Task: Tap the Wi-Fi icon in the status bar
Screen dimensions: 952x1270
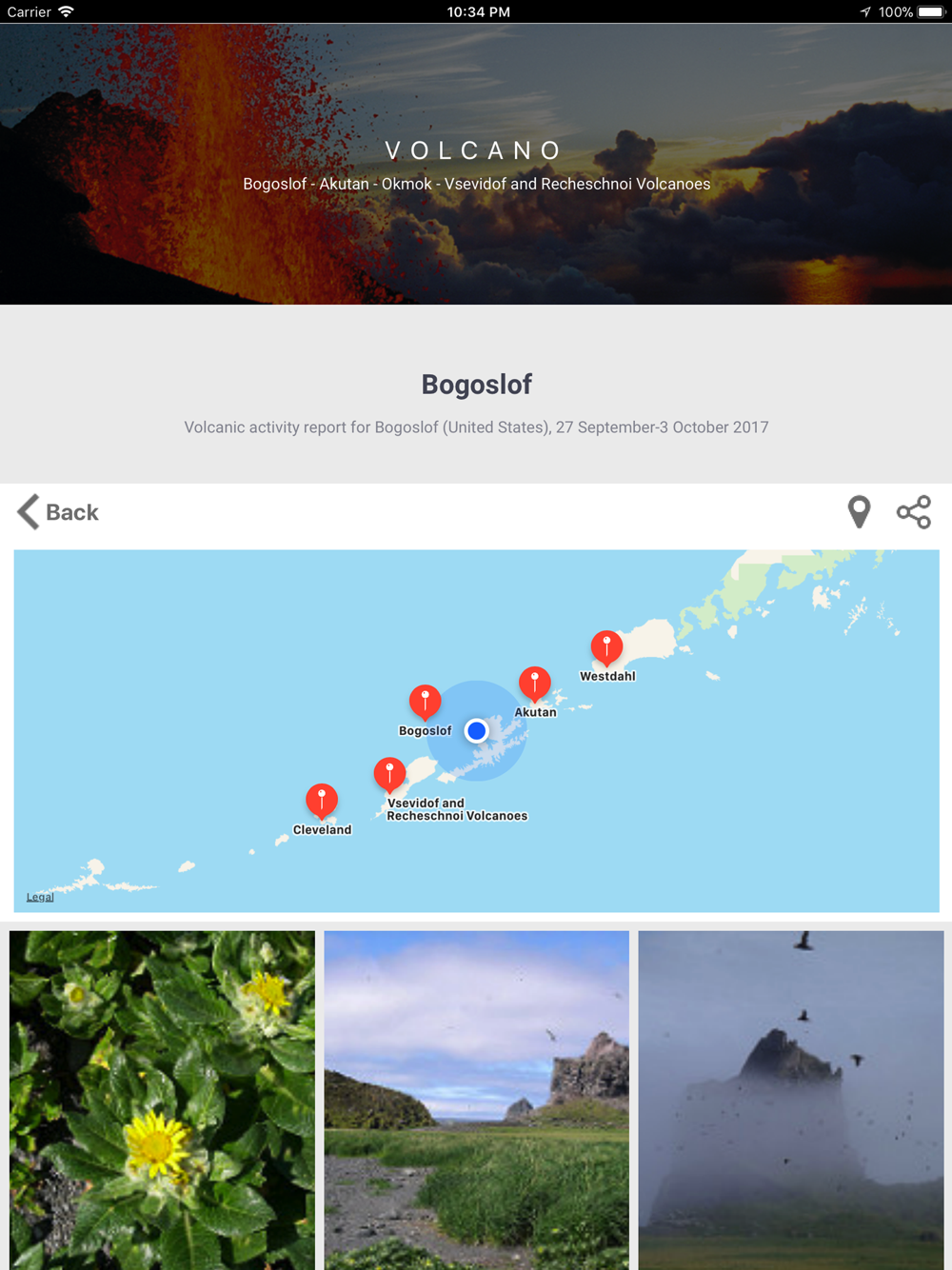Action: click(66, 11)
